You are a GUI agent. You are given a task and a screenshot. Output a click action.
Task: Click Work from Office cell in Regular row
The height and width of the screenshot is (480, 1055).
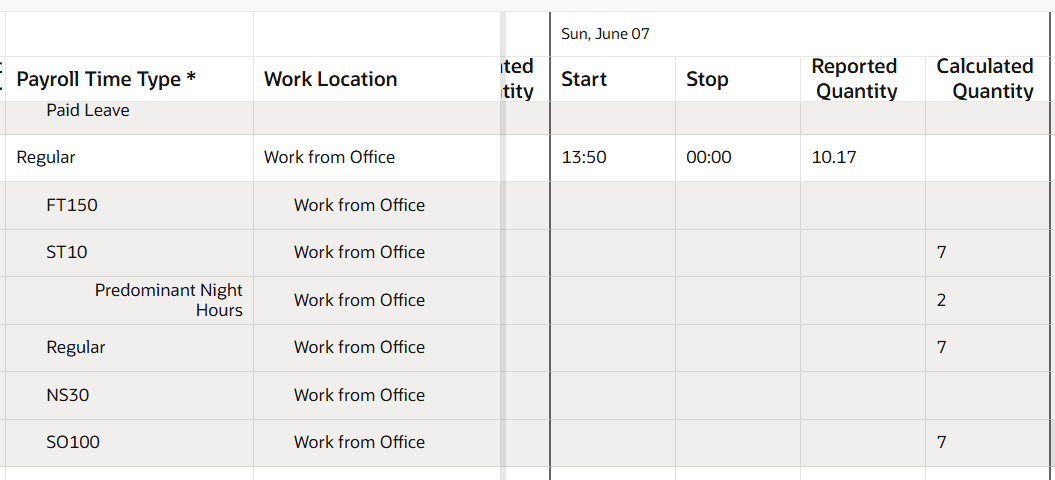(x=329, y=158)
